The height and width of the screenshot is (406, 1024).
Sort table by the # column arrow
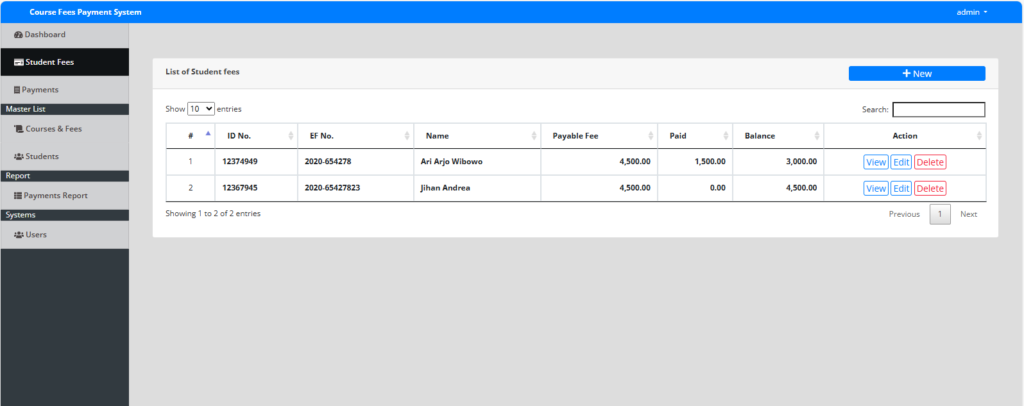208,135
